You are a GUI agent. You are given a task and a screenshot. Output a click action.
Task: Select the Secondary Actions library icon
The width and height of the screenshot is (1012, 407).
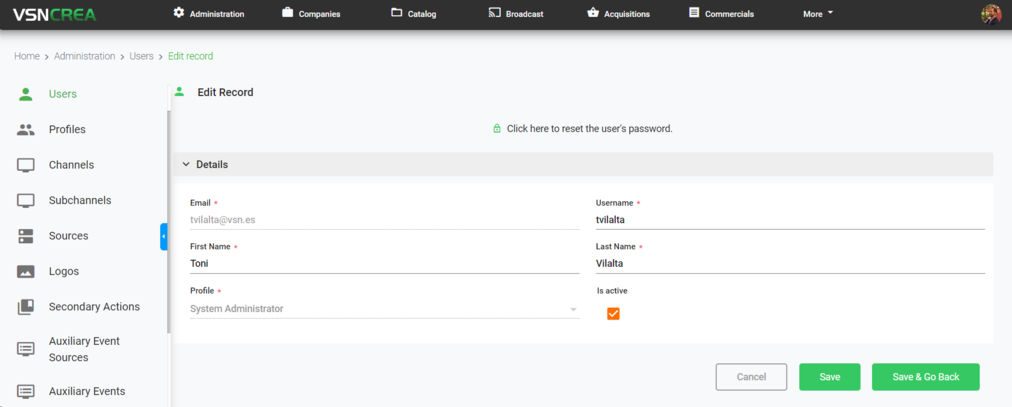tap(26, 307)
